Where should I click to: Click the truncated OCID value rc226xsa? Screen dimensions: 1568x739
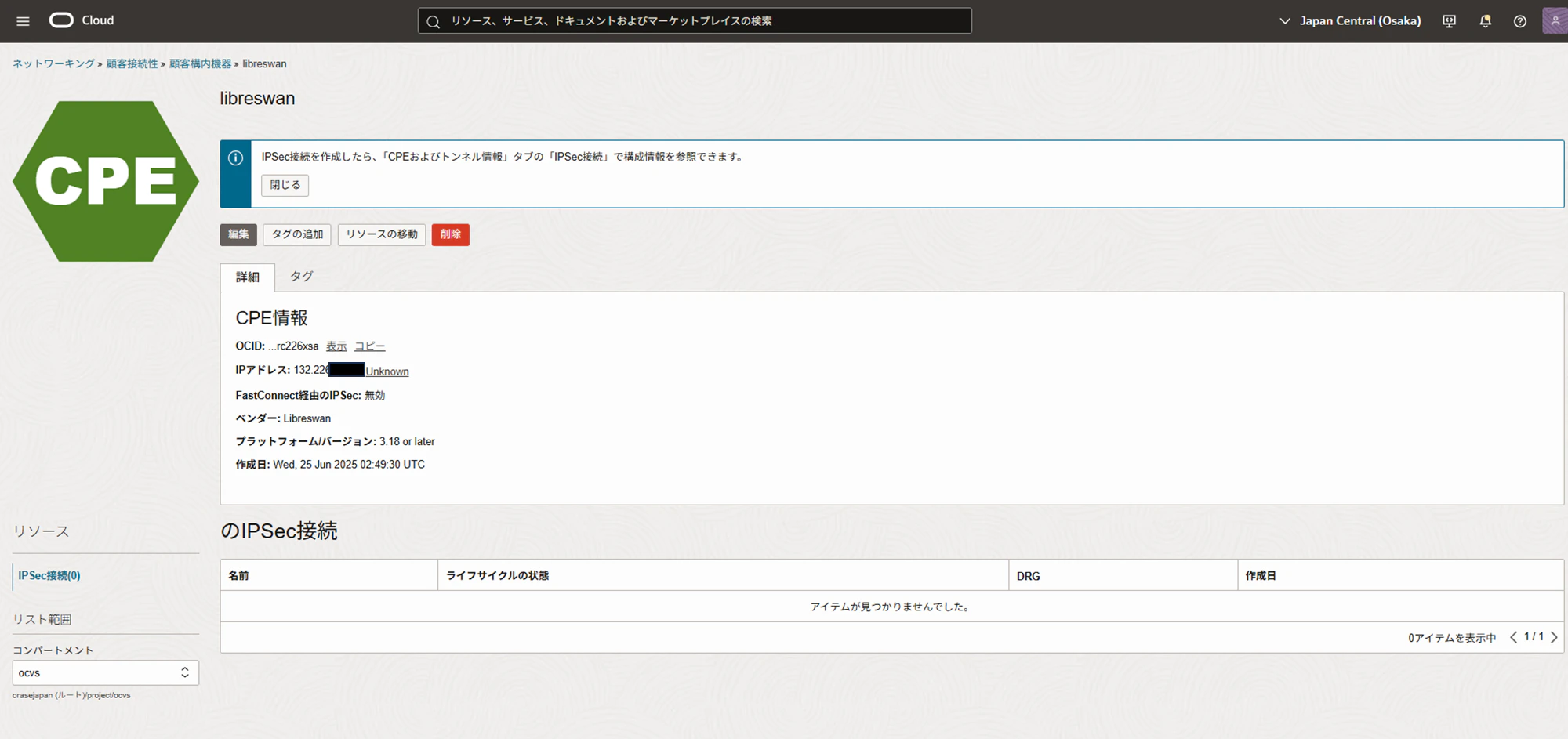coord(293,346)
